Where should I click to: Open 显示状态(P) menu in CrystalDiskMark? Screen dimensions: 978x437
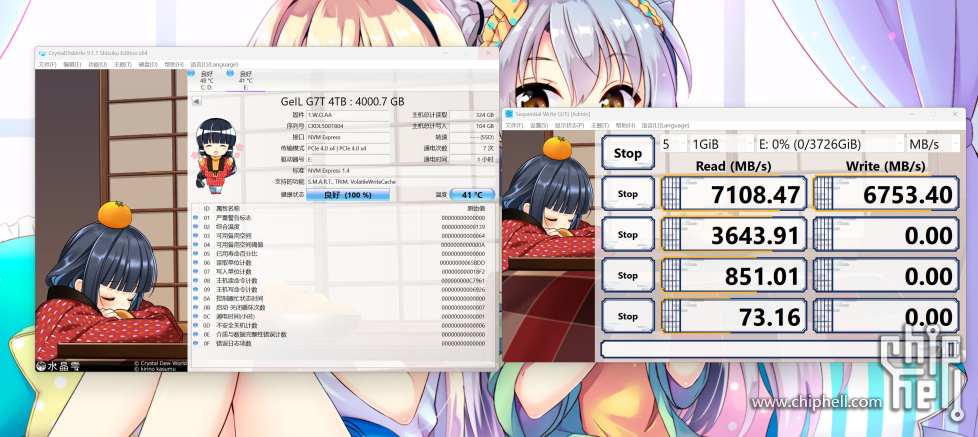(569, 125)
